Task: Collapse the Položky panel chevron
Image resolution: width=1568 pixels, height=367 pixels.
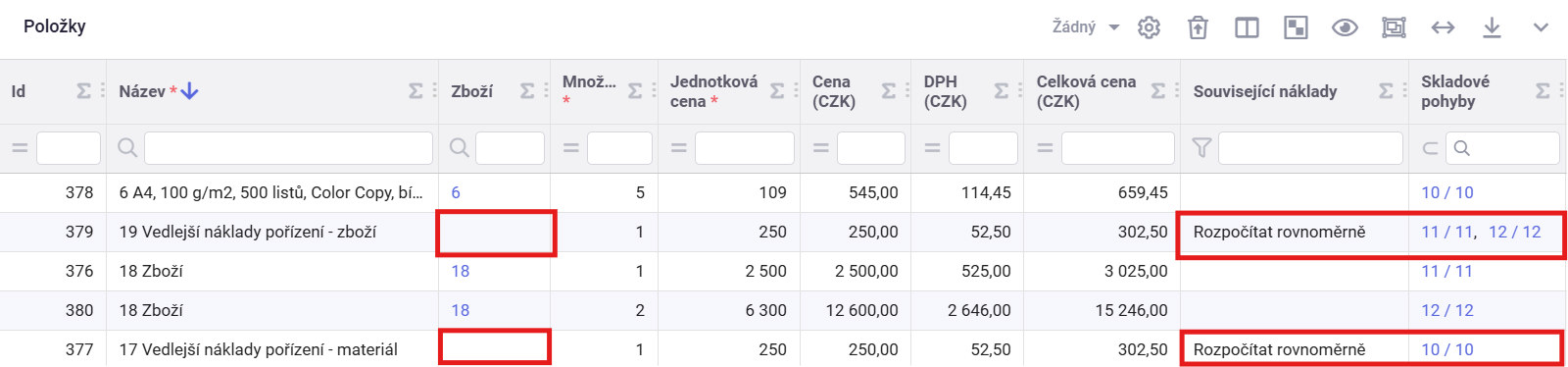Action: pyautogui.click(x=1541, y=27)
